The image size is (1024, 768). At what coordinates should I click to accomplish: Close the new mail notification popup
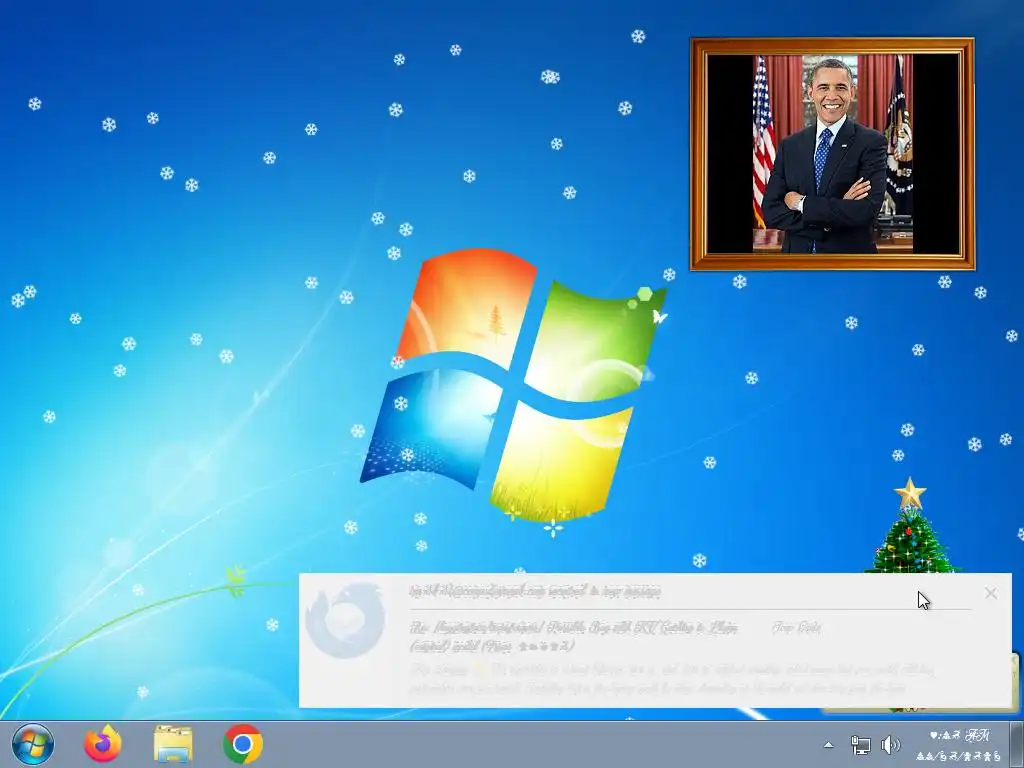[x=991, y=593]
